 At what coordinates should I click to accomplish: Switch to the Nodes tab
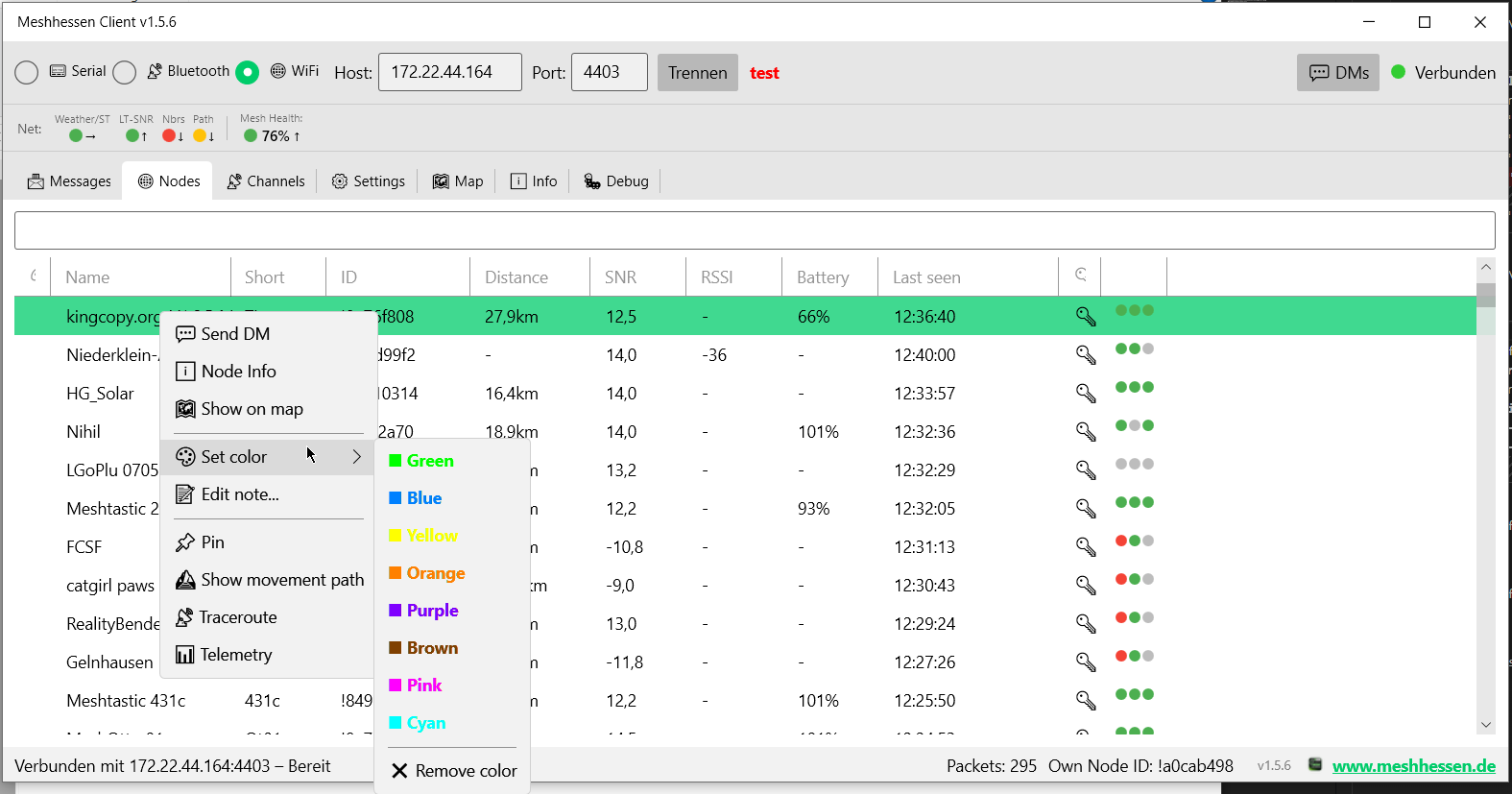click(x=169, y=181)
